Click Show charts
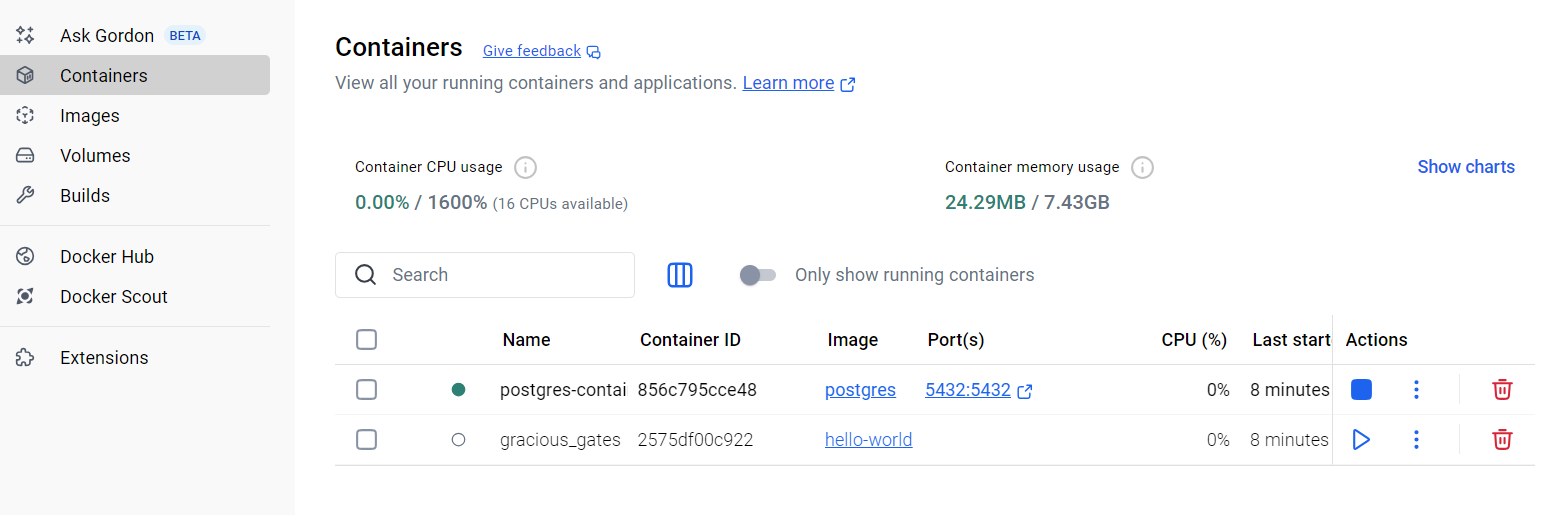The height and width of the screenshot is (515, 1559). tap(1466, 167)
